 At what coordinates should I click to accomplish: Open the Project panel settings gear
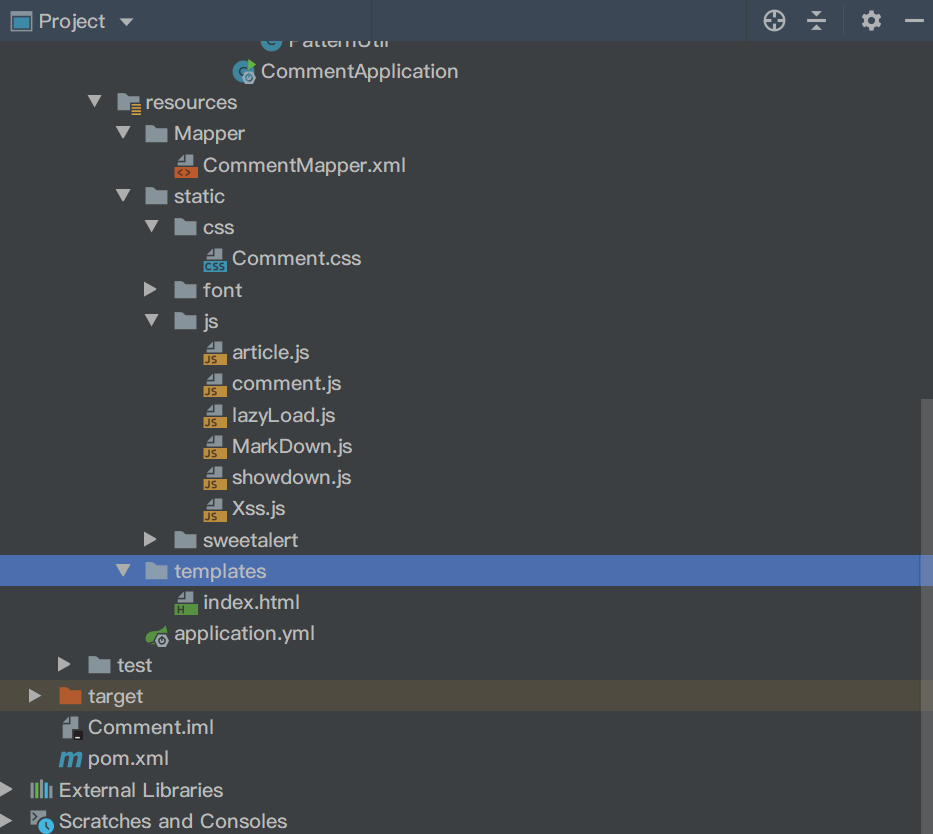pos(871,21)
